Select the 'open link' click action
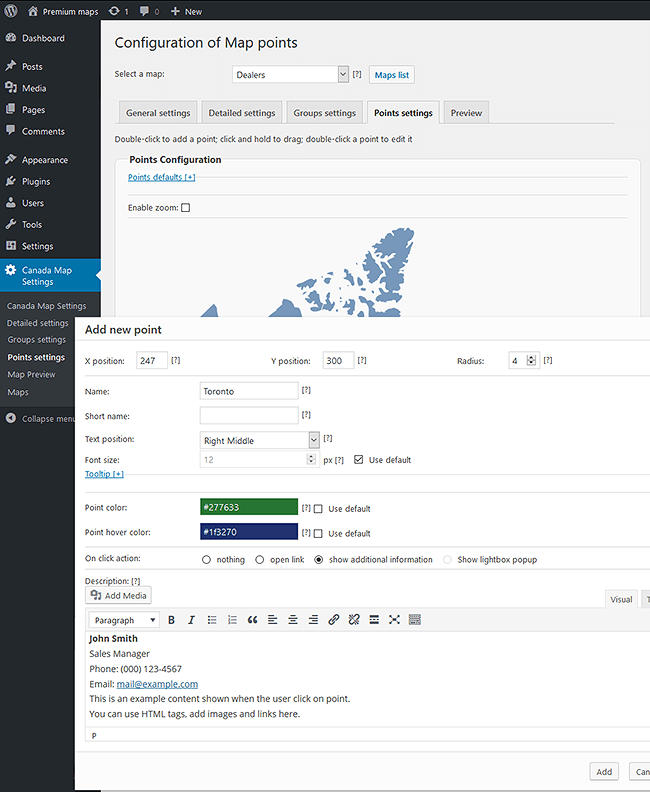 (260, 560)
